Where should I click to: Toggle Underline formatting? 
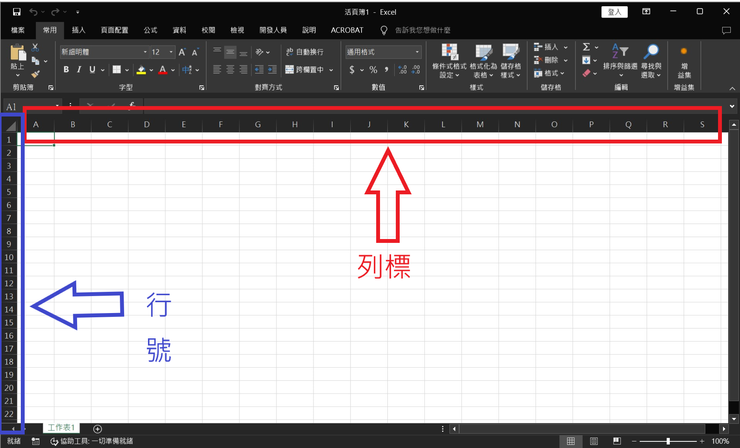pyautogui.click(x=92, y=69)
